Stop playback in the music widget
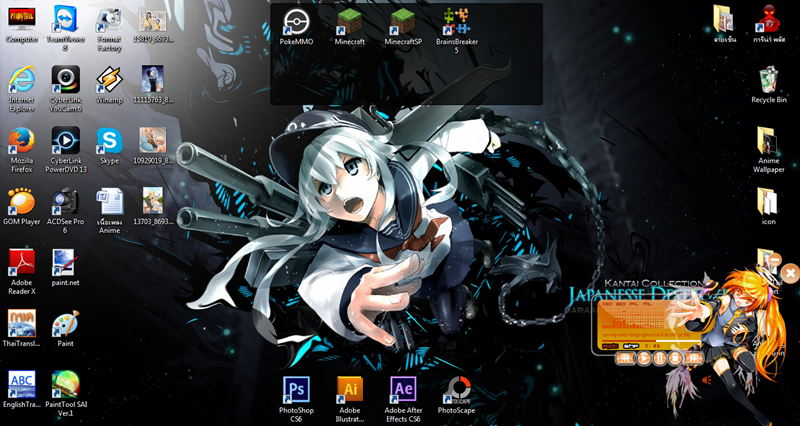The height and width of the screenshot is (426, 800). [676, 358]
